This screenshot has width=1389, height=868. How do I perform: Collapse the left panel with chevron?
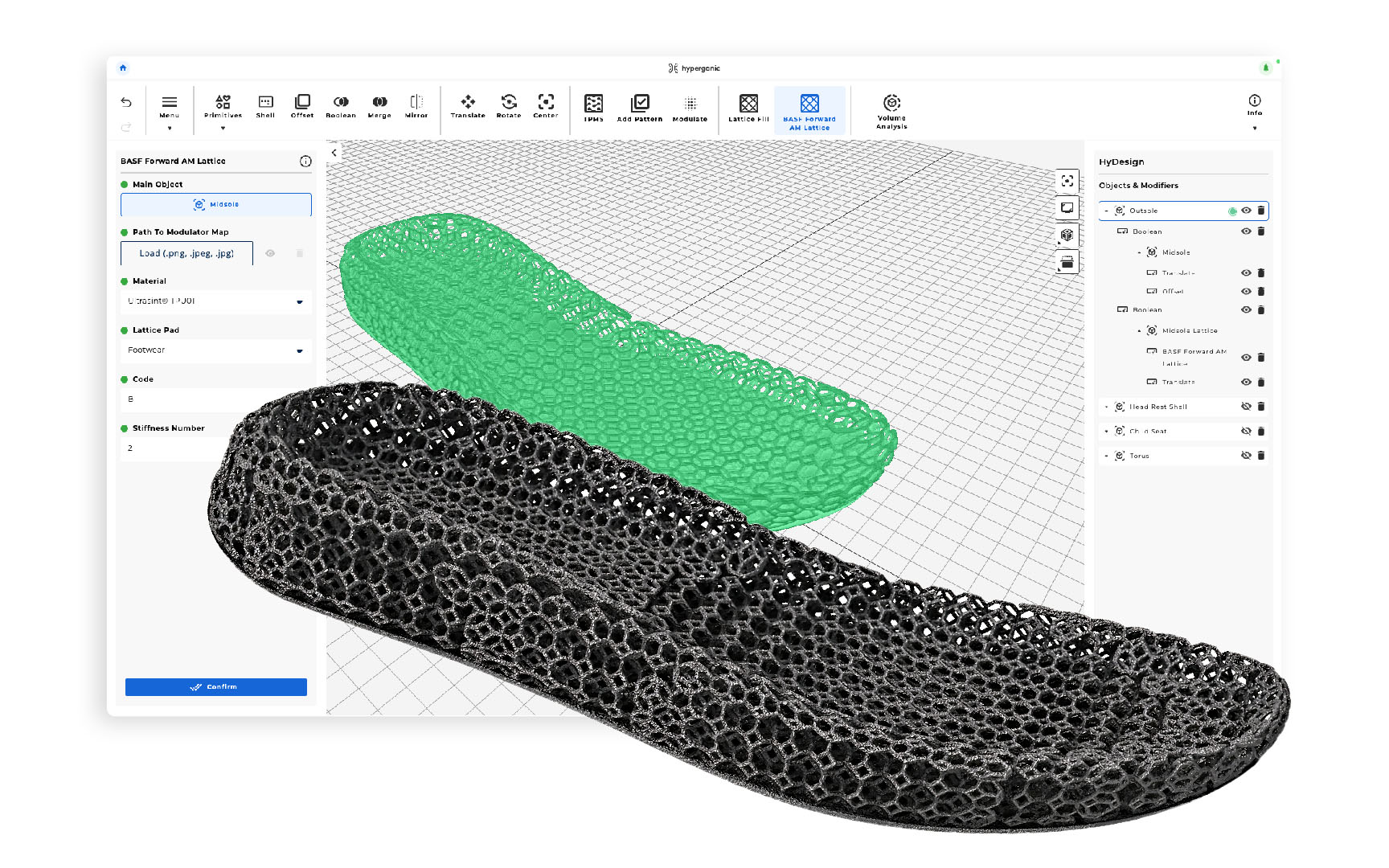pyautogui.click(x=334, y=153)
